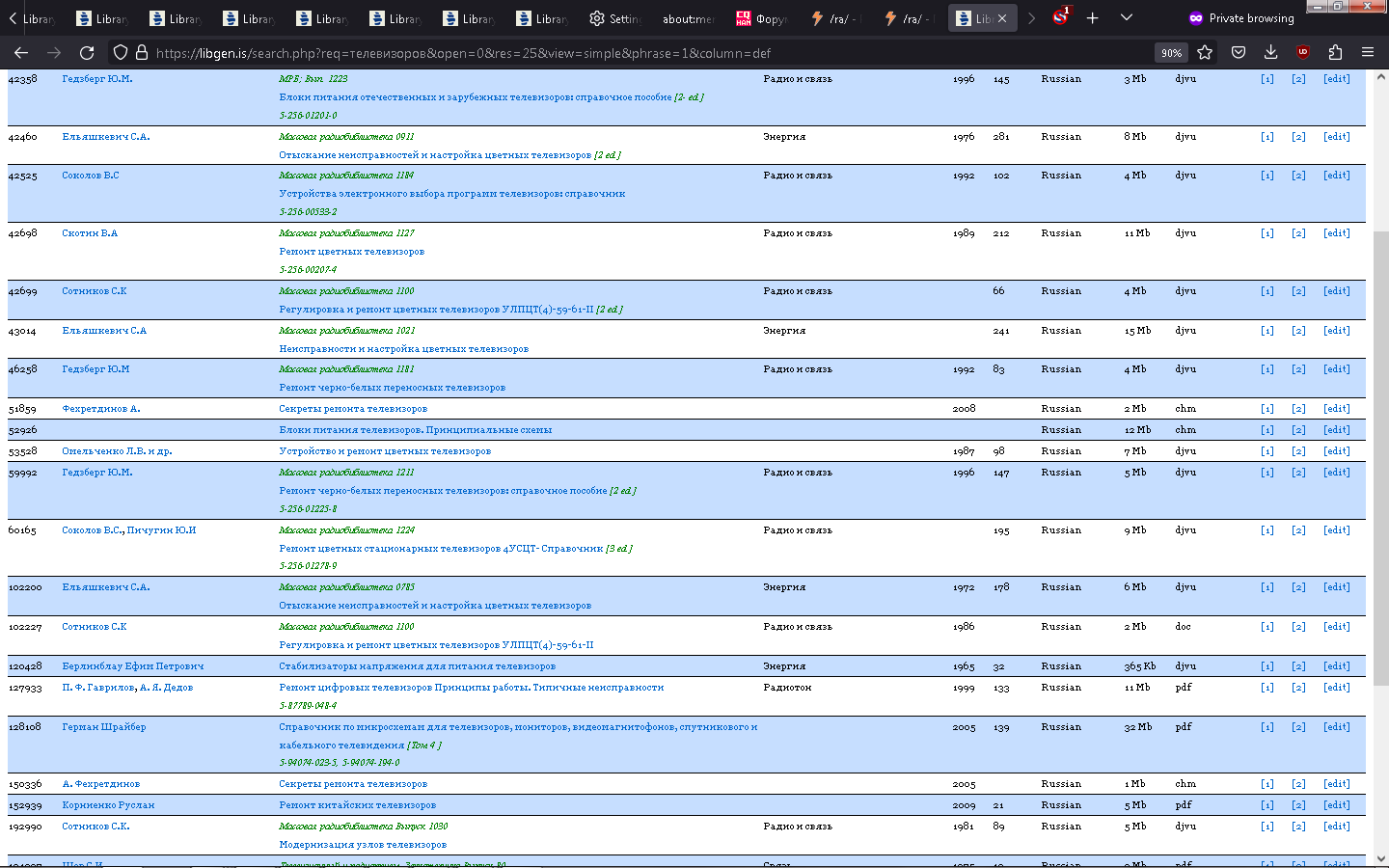Image resolution: width=1389 pixels, height=868 pixels.
Task: Open series Массовая радиобиблиотека 1181
Action: (346, 369)
